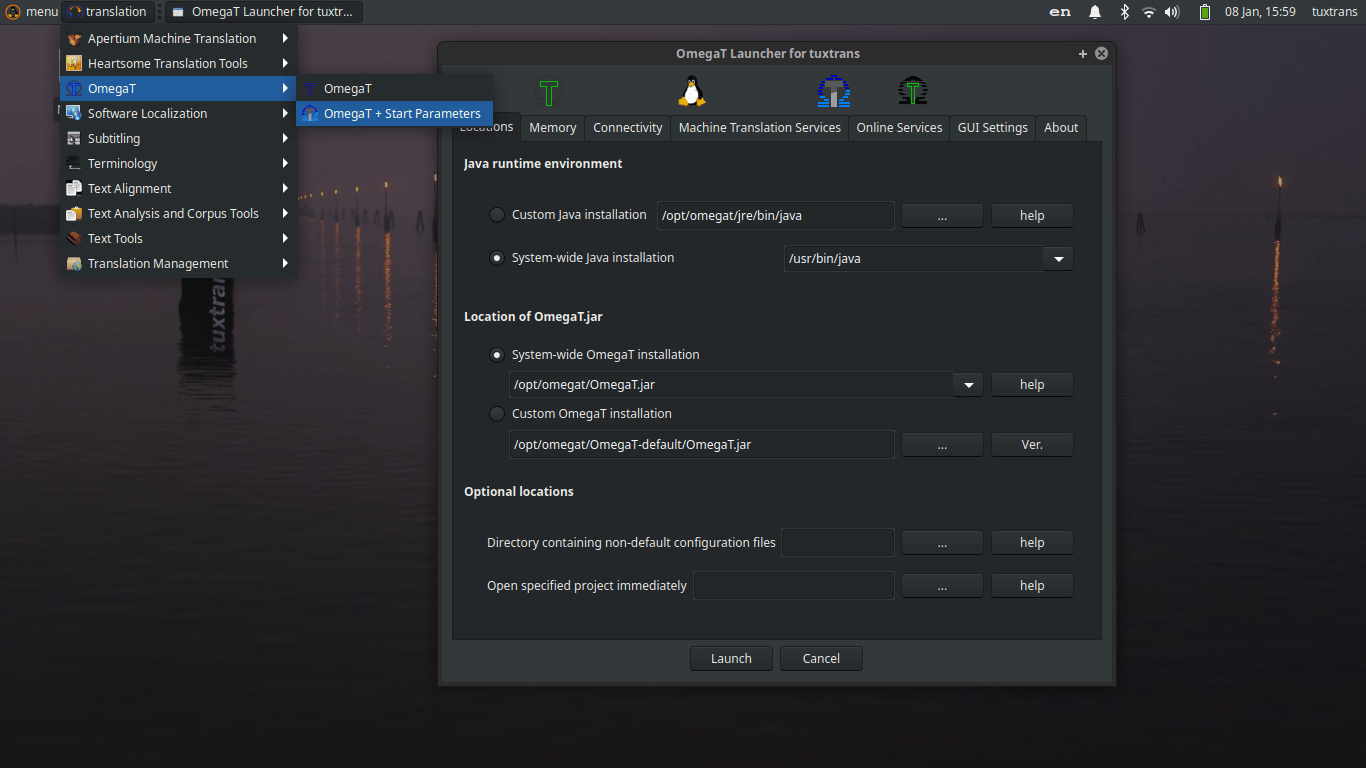Select Custom Java installation radio button

(497, 215)
